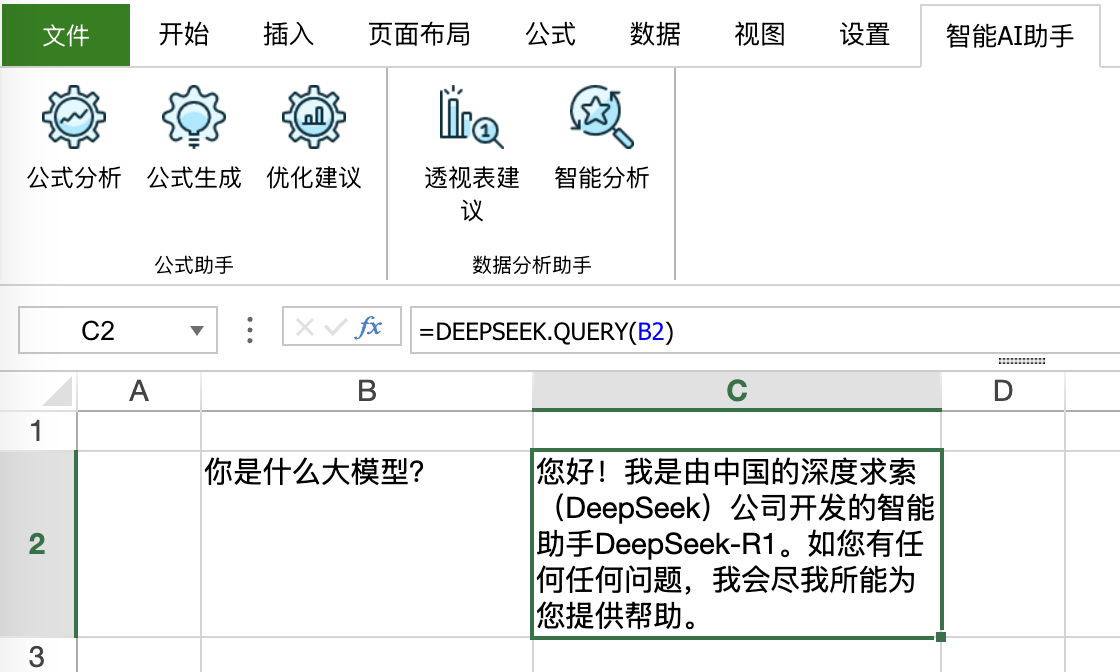The height and width of the screenshot is (672, 1120).
Task: Run the 公式分析 formula analysis tool
Action: (70, 140)
